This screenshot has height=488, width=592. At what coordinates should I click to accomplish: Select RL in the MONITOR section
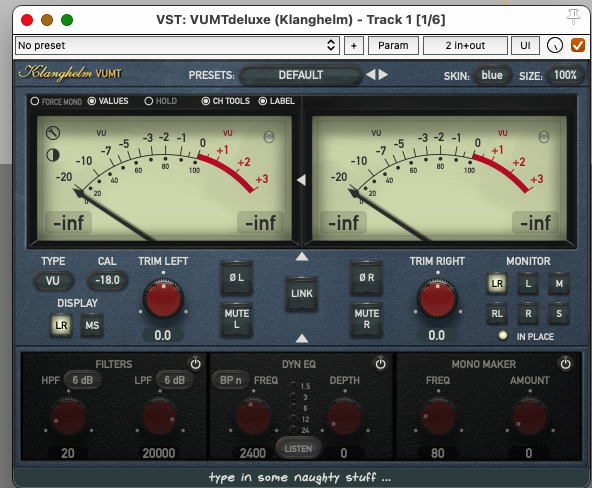[497, 314]
